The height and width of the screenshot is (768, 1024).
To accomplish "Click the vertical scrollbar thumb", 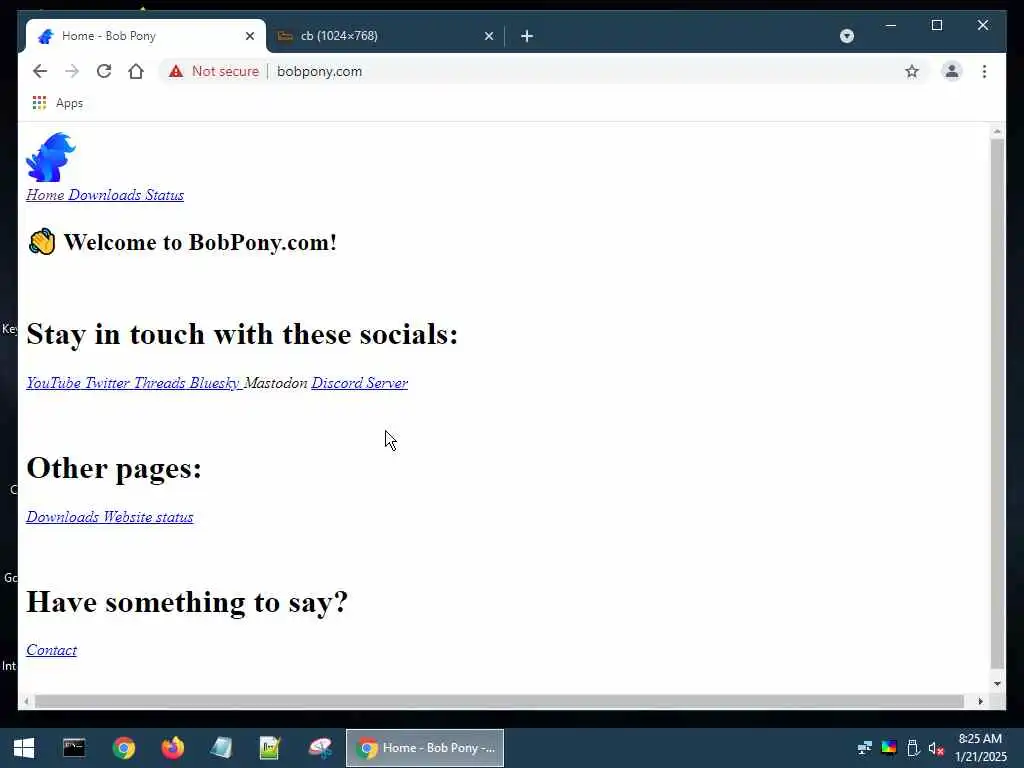I will coord(997,403).
